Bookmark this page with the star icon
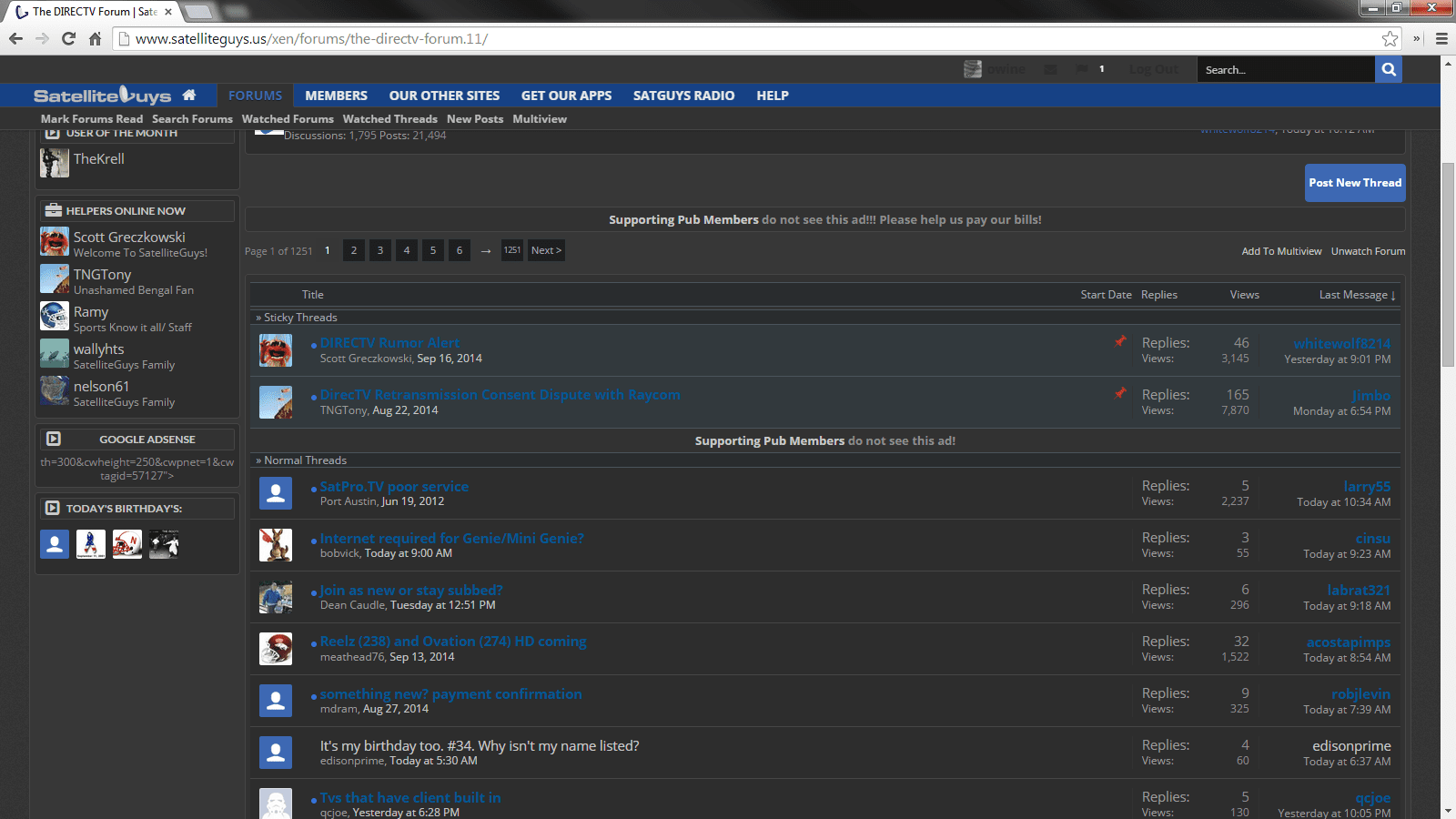The height and width of the screenshot is (819, 1456). click(x=1390, y=38)
